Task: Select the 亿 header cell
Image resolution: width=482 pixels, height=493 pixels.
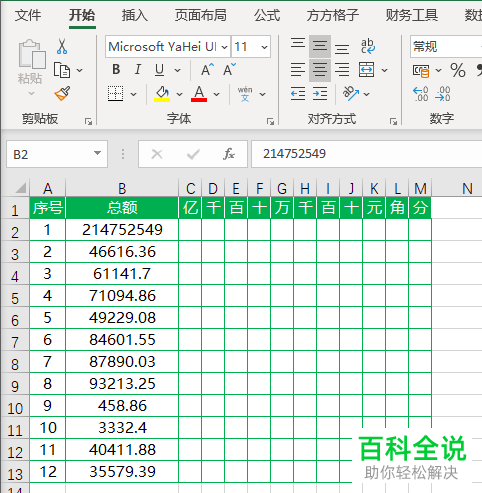Action: (190, 208)
